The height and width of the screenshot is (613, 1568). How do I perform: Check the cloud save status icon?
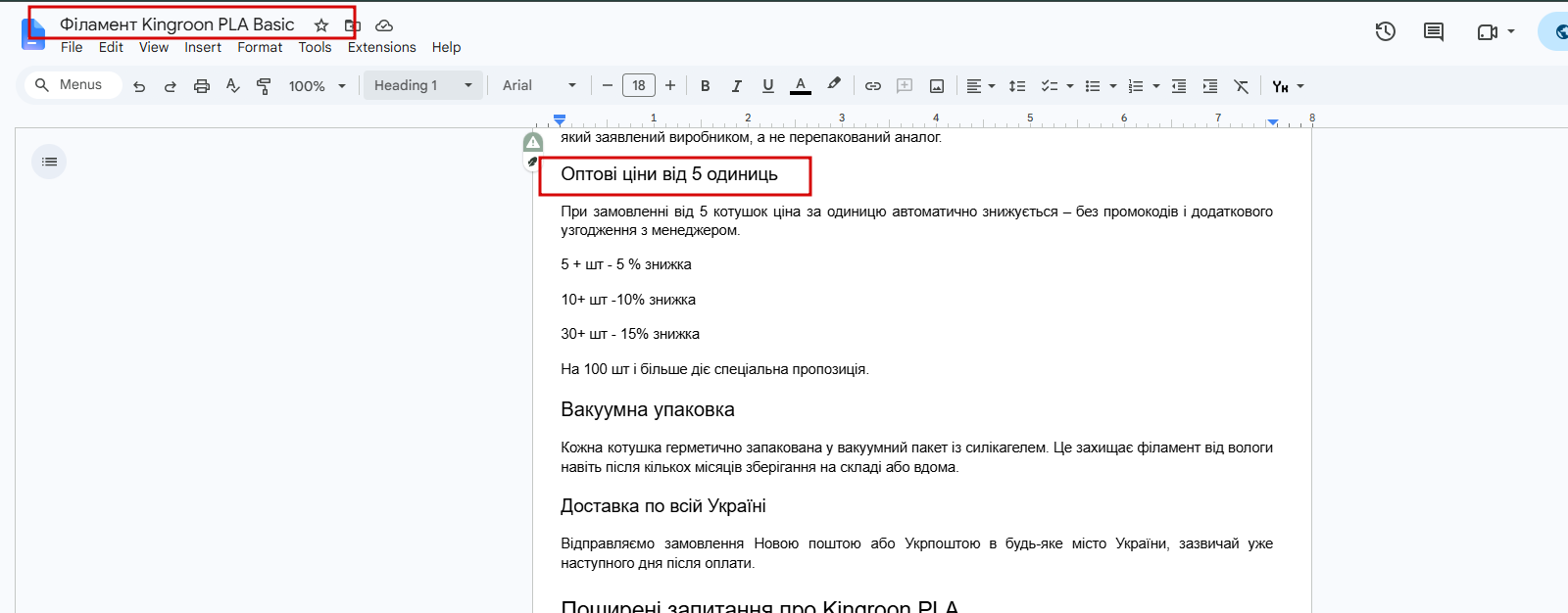coord(384,25)
